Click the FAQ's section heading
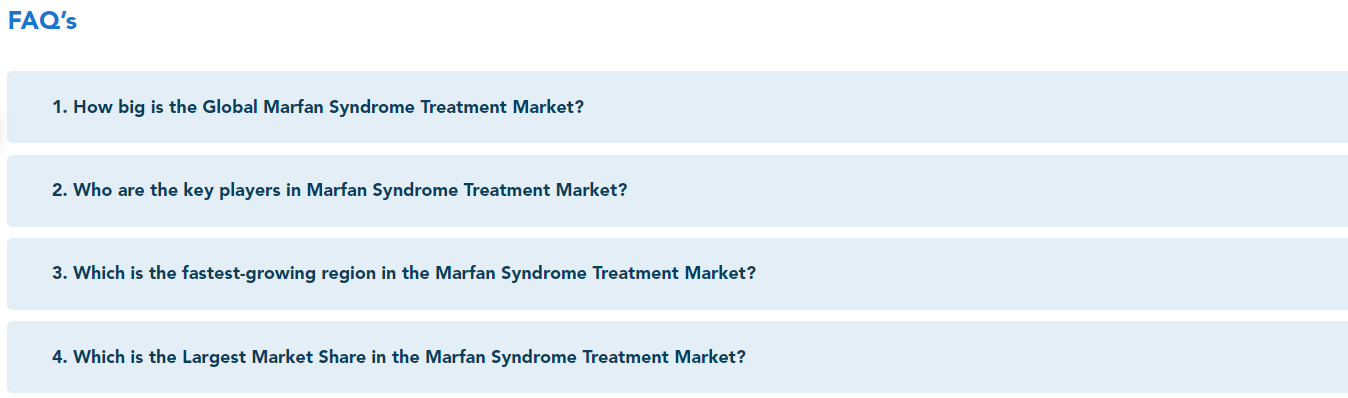Viewport: 1348px width, 398px height. (x=42, y=22)
